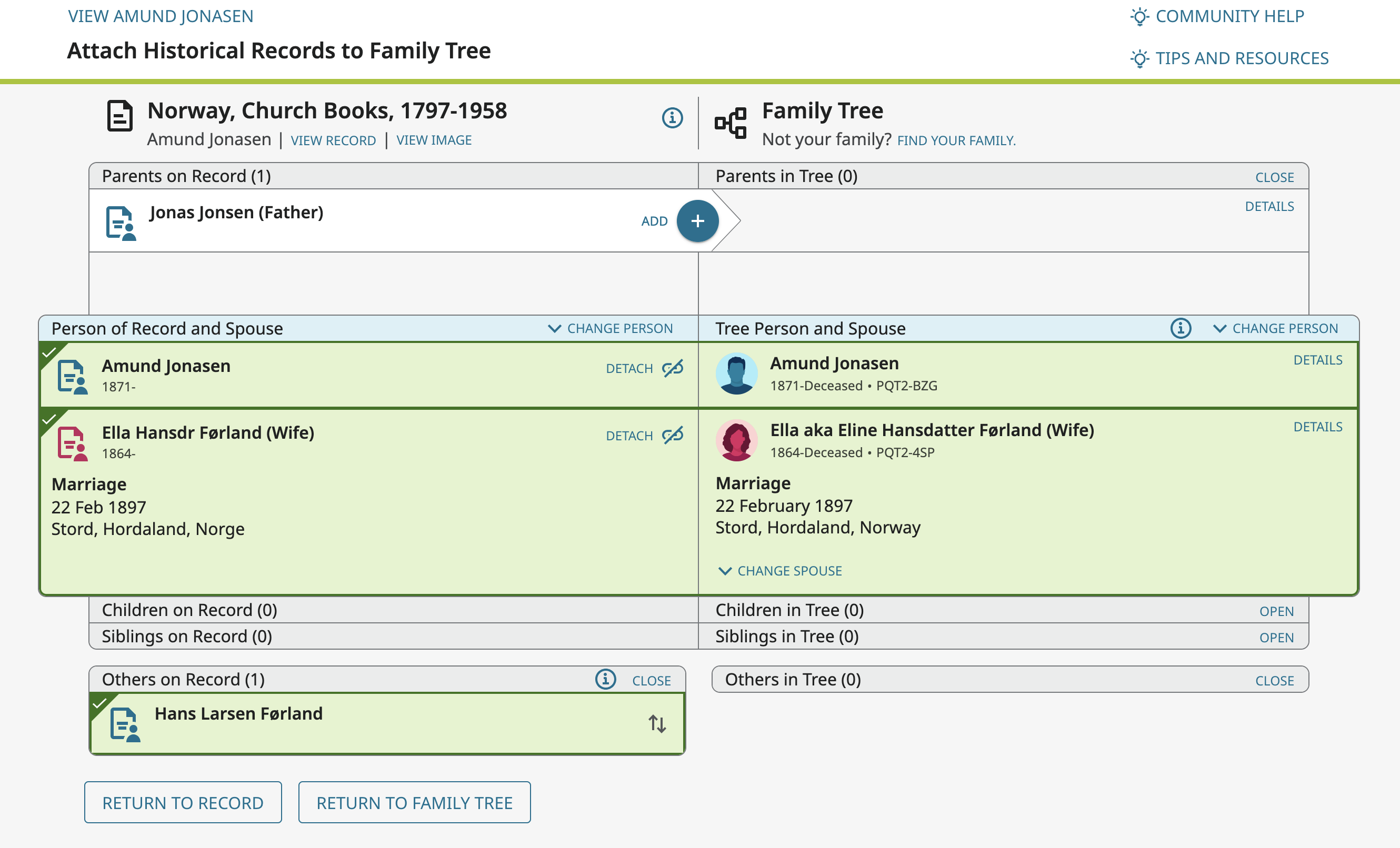
Task: Detach Ella Hansdr Førland record
Action: (x=673, y=435)
